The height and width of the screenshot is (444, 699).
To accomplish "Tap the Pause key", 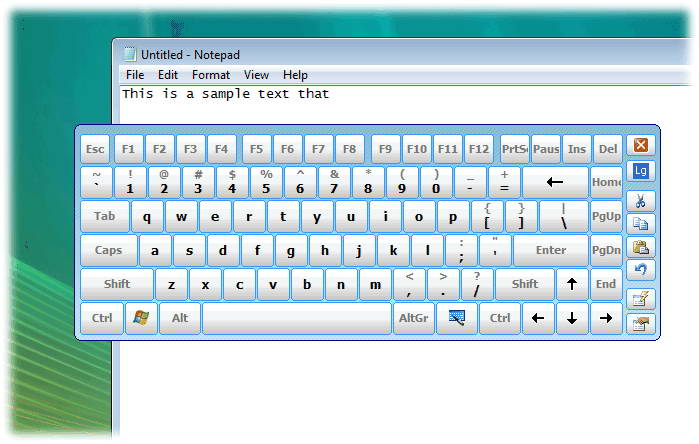I will [x=546, y=149].
